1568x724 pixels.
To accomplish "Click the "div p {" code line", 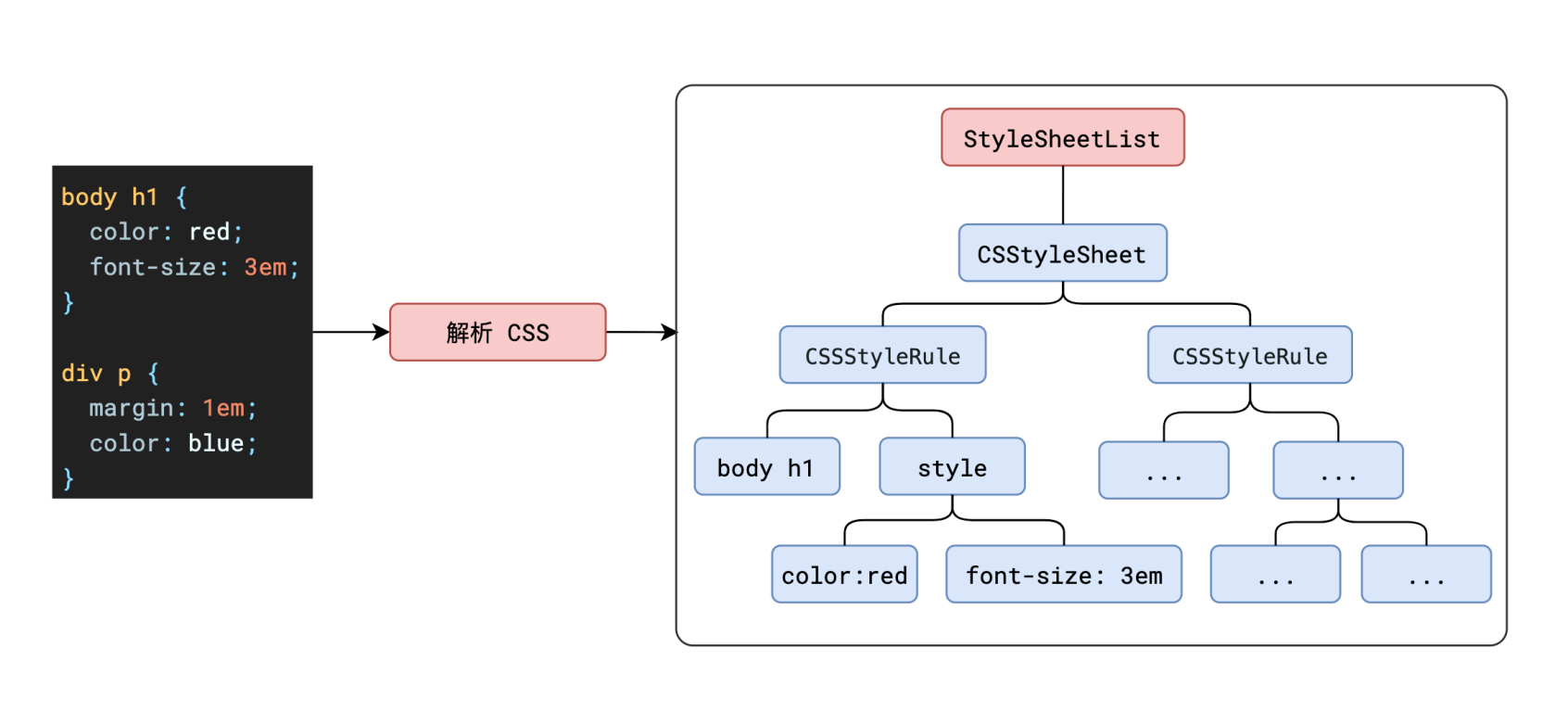I will (x=110, y=374).
